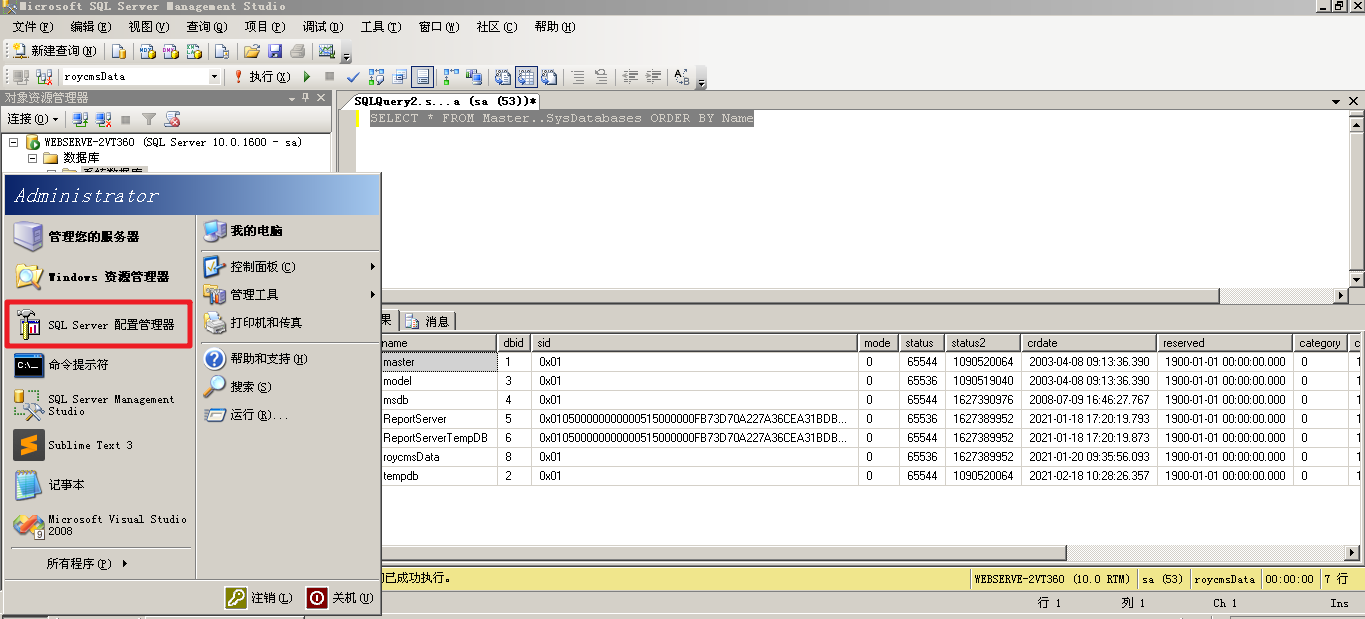Screen dimensions: 1365x619
Task: Switch output to Results to Grid
Action: 525,76
